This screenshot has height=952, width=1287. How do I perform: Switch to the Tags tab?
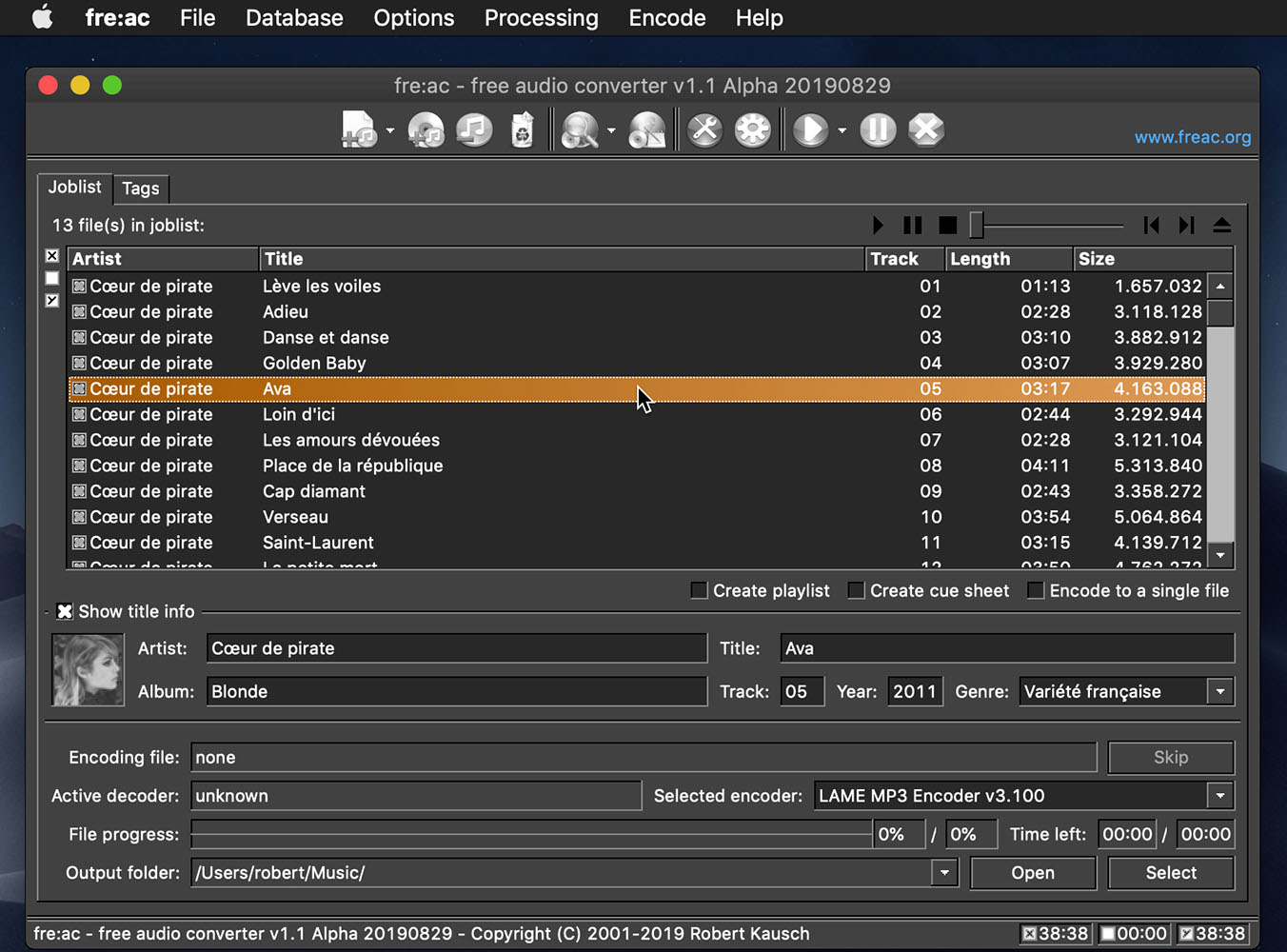click(x=141, y=188)
